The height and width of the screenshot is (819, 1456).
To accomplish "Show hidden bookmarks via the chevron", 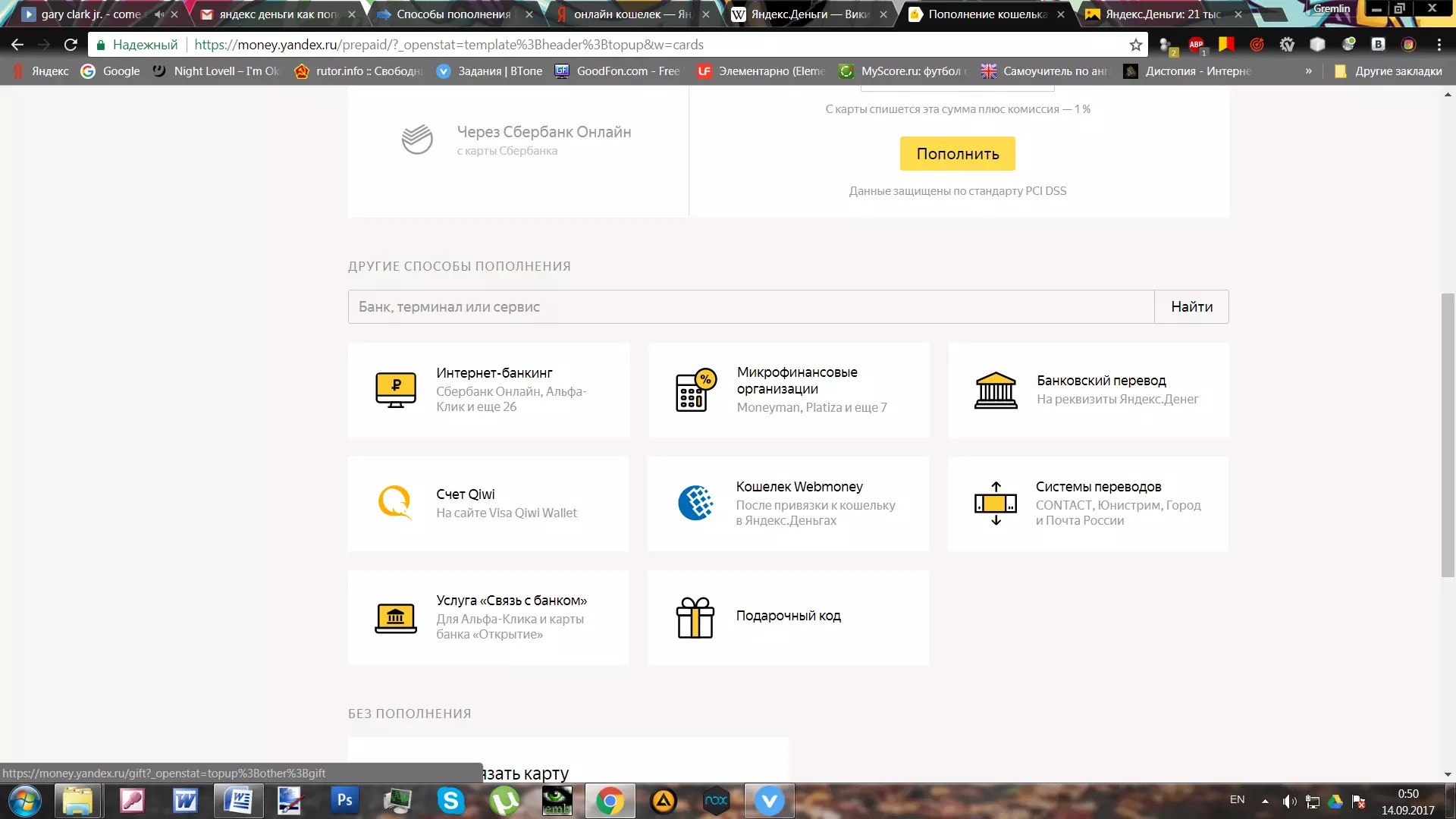I will click(1309, 71).
